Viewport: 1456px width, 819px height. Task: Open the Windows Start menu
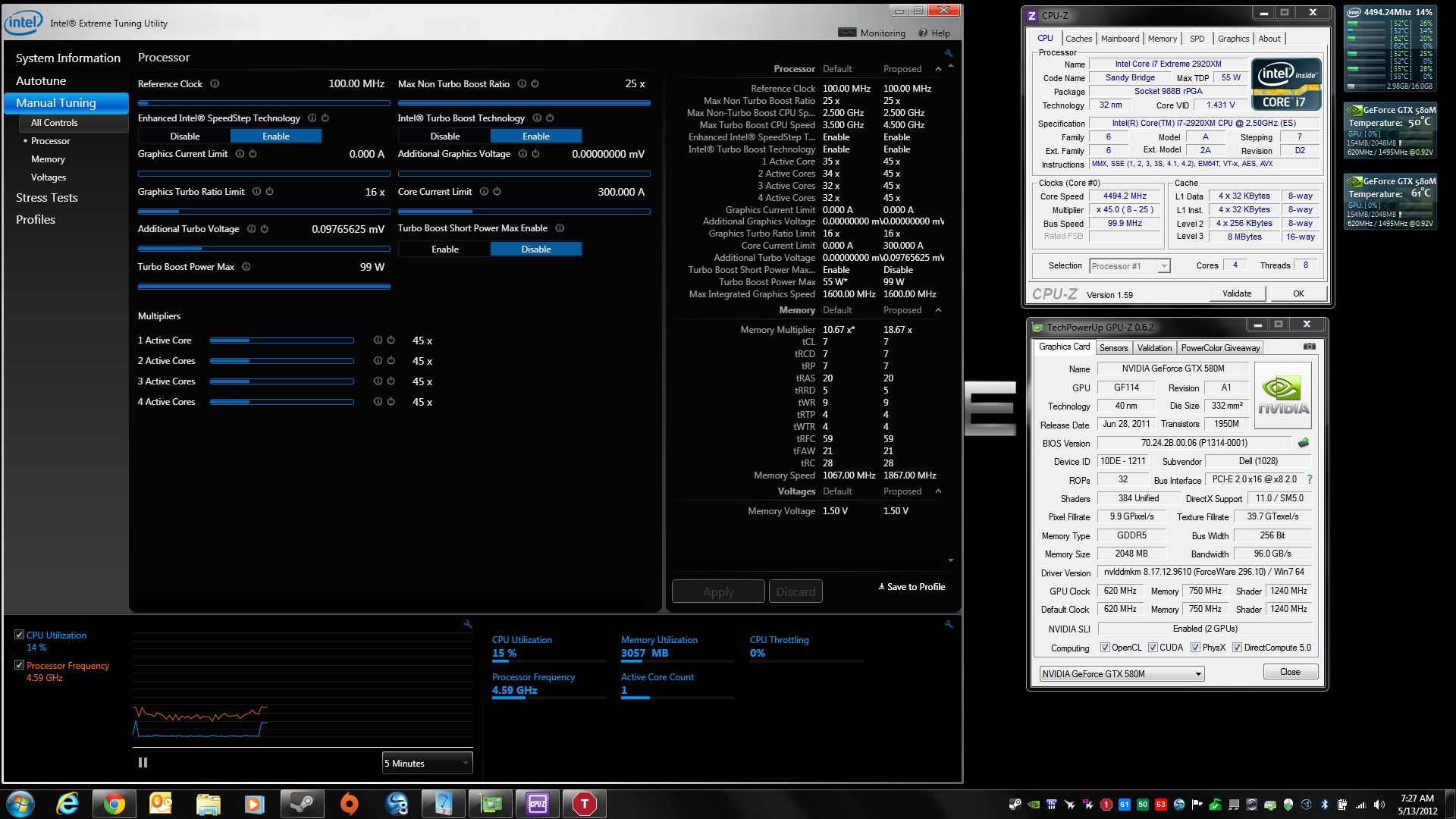tap(20, 804)
